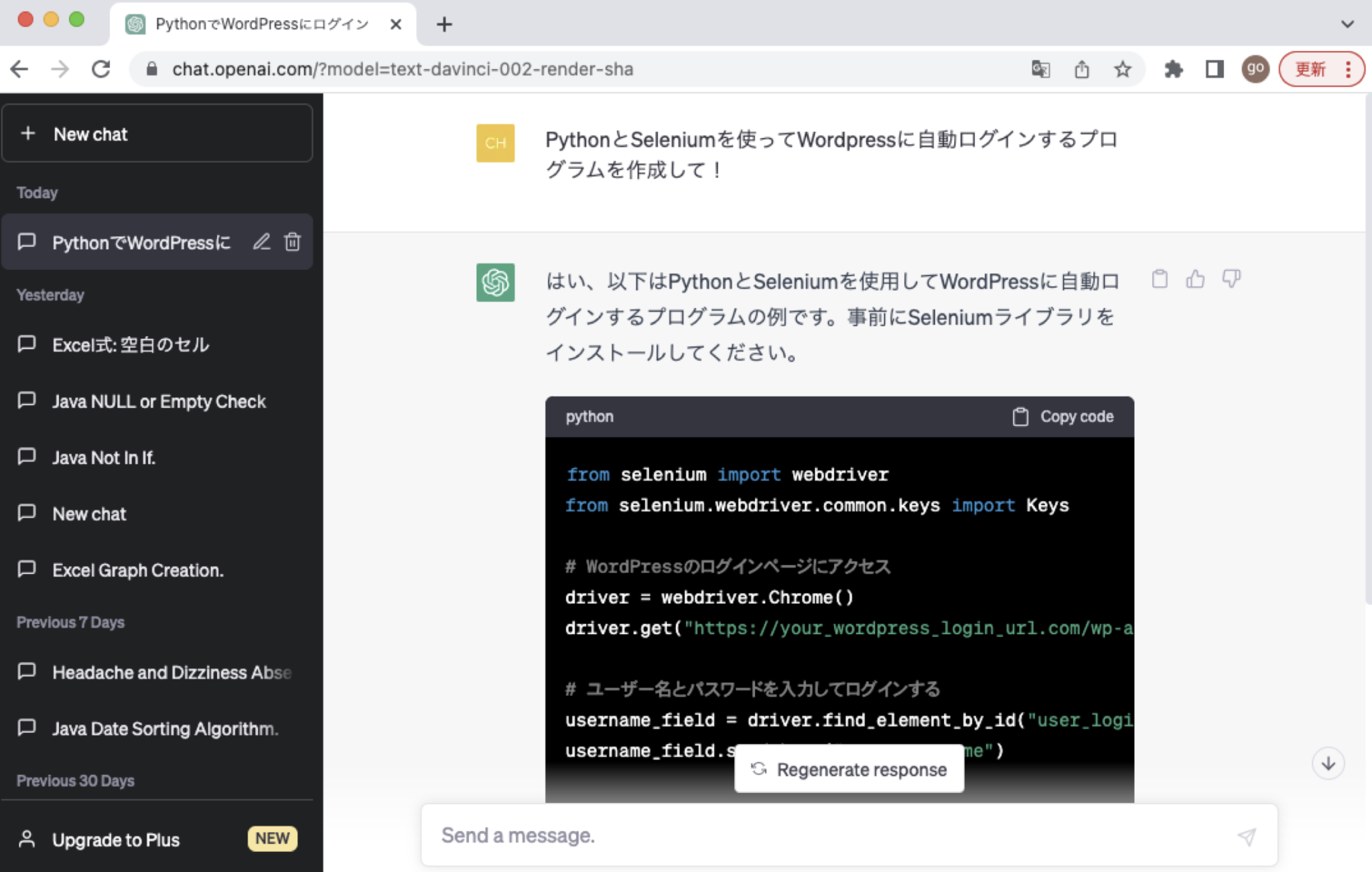Viewport: 1372px width, 872px height.
Task: Click the share icon in Chrome toolbar
Action: (1083, 69)
